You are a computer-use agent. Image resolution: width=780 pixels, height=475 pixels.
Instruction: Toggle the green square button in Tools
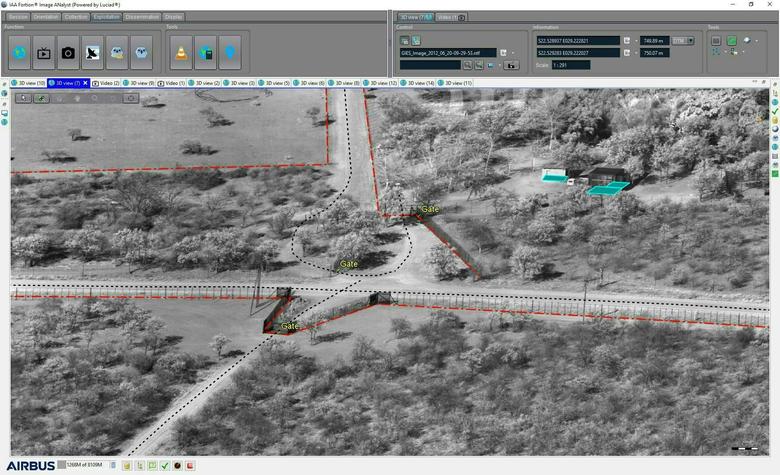point(731,41)
